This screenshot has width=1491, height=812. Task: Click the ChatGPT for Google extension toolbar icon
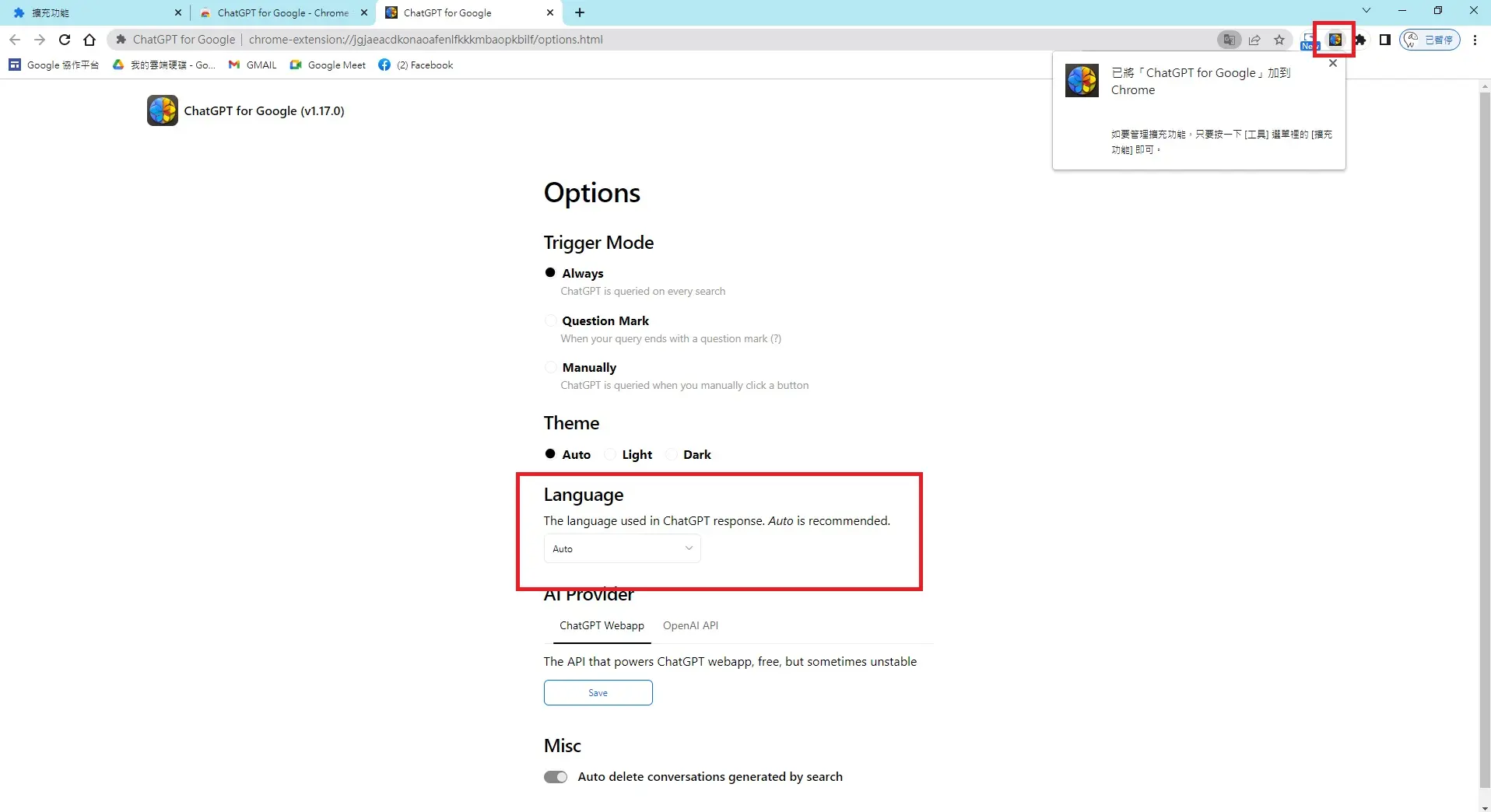[x=1335, y=40]
